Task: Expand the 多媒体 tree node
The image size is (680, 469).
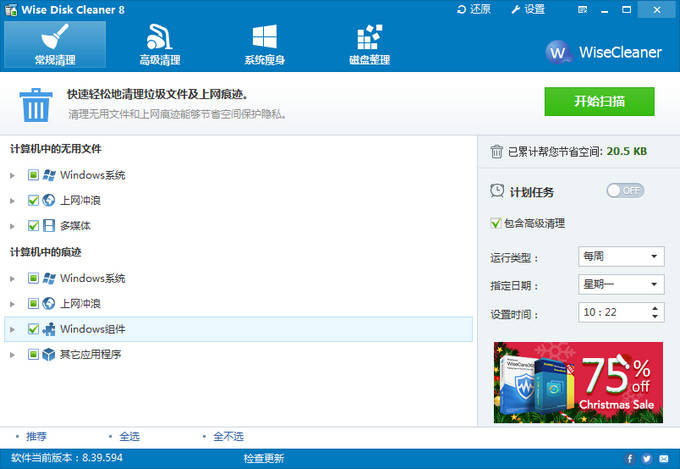Action: click(x=13, y=226)
